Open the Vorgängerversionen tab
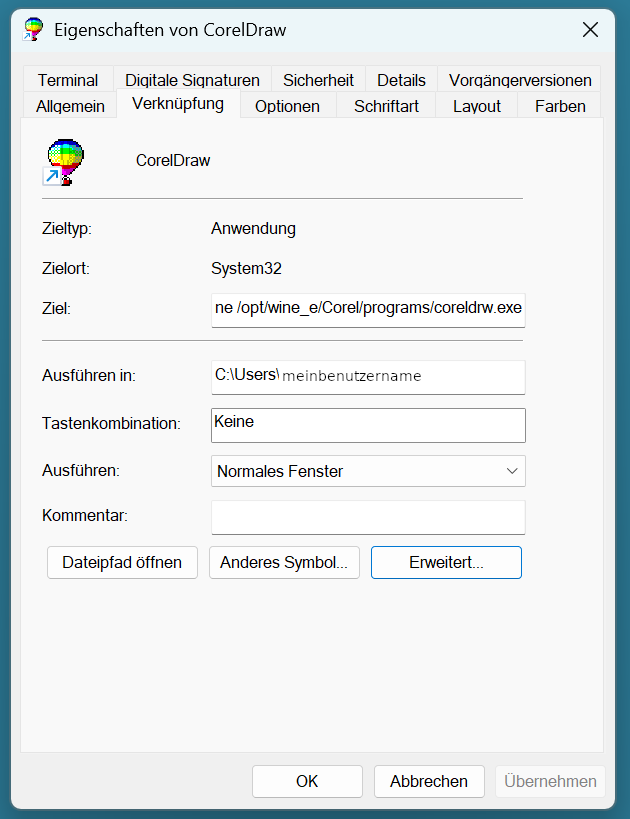Viewport: 630px width, 819px height. pos(520,79)
